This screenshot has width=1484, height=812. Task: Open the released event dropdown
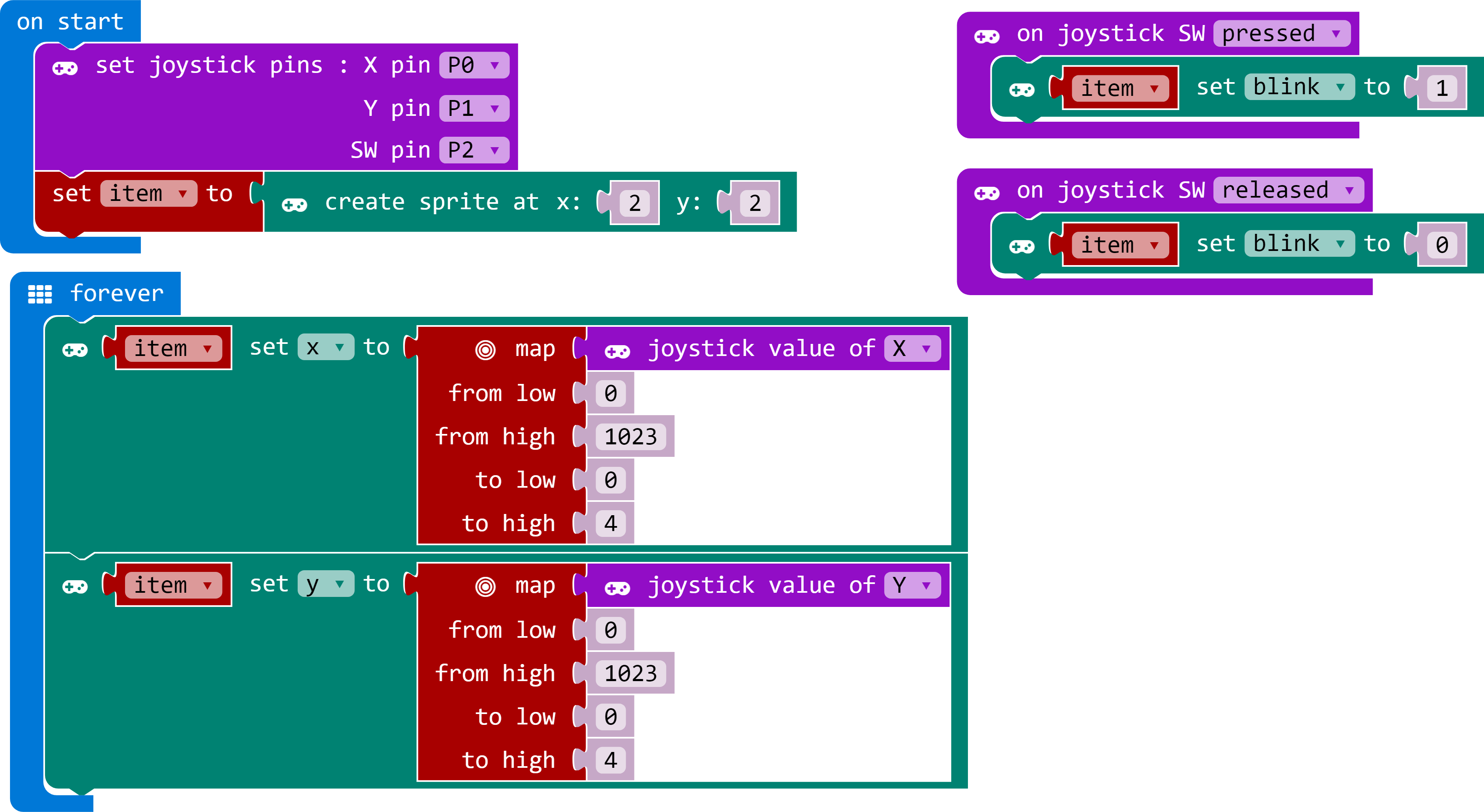[x=1288, y=190]
